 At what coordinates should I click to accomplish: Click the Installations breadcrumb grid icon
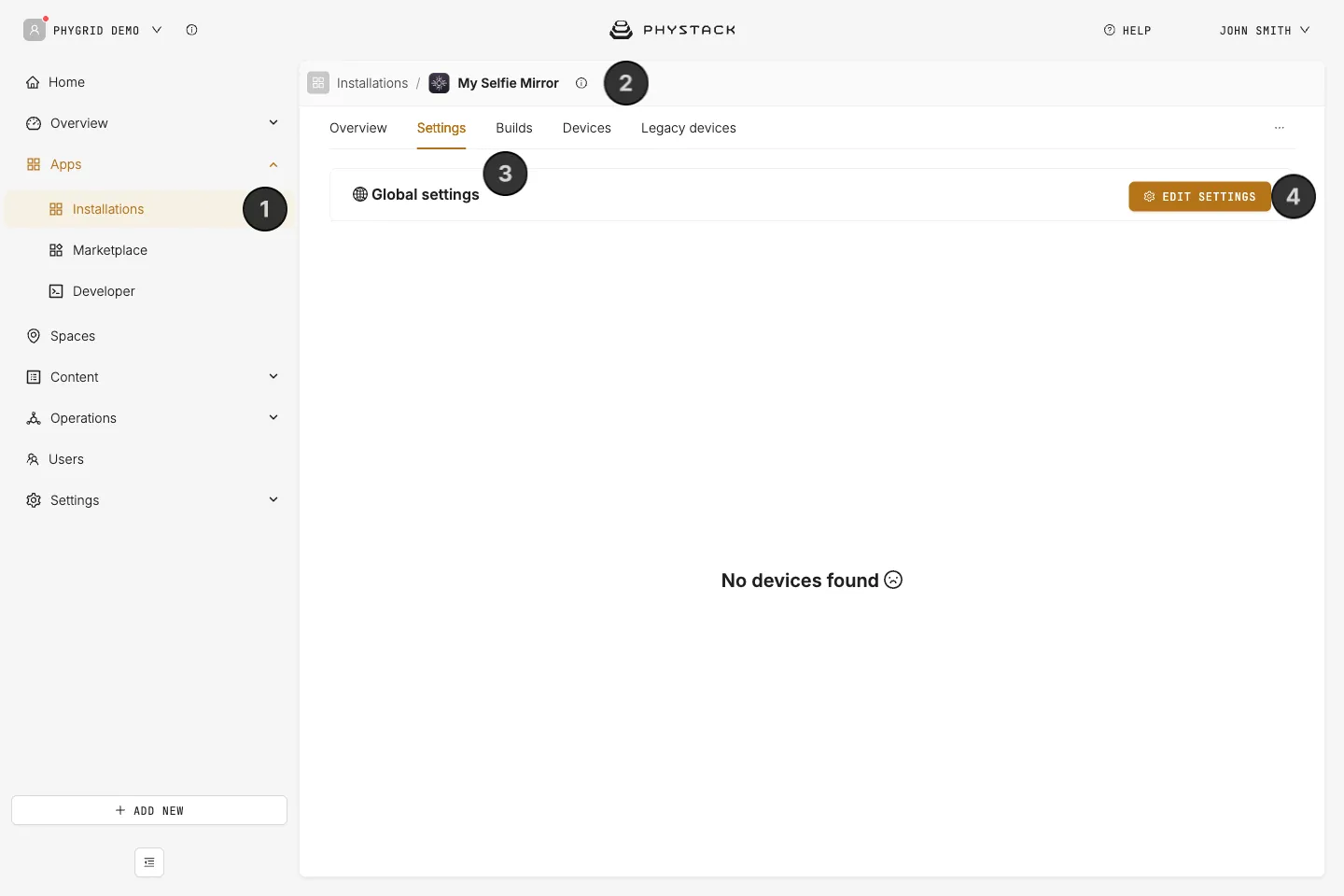point(318,83)
